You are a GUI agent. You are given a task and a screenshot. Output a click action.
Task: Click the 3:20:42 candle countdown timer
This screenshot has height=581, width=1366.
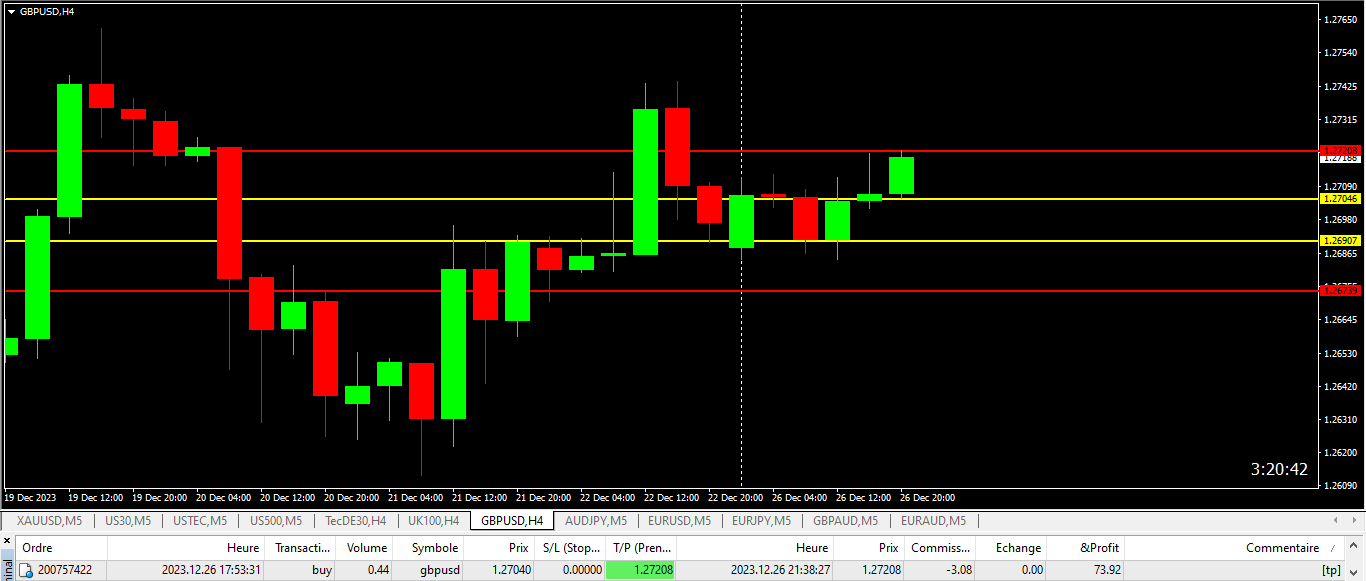click(x=1279, y=469)
